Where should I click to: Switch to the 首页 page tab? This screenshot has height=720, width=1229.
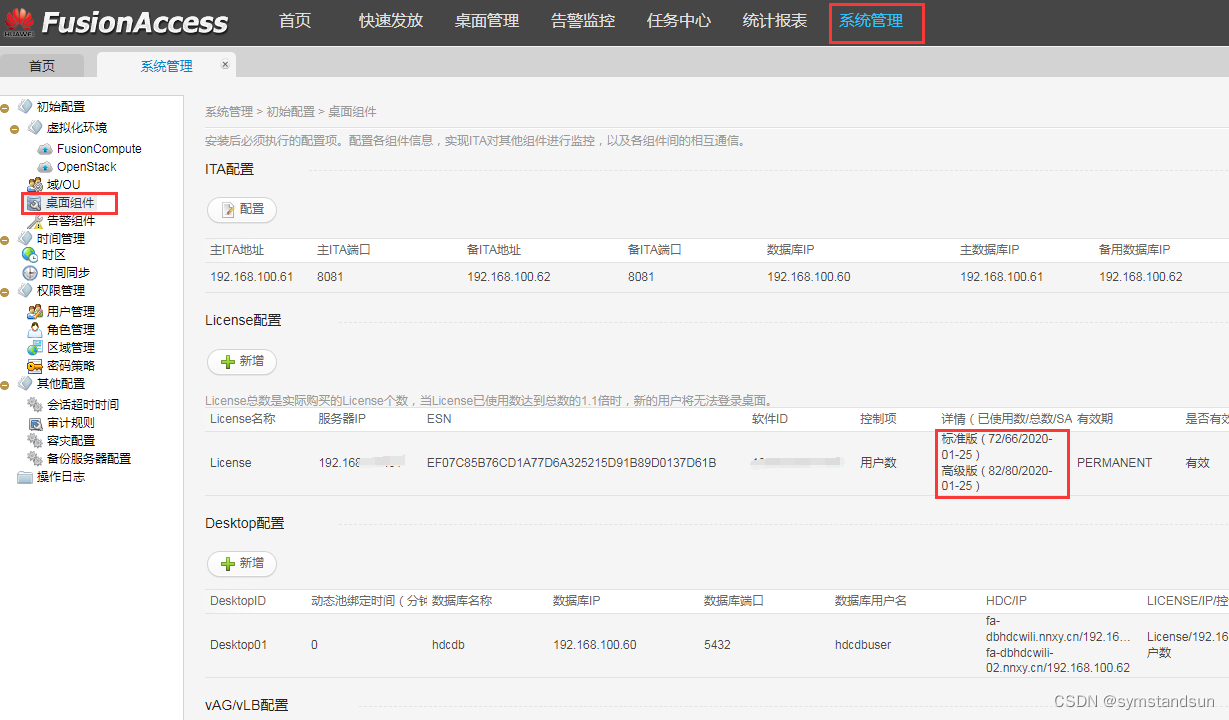pyautogui.click(x=42, y=66)
